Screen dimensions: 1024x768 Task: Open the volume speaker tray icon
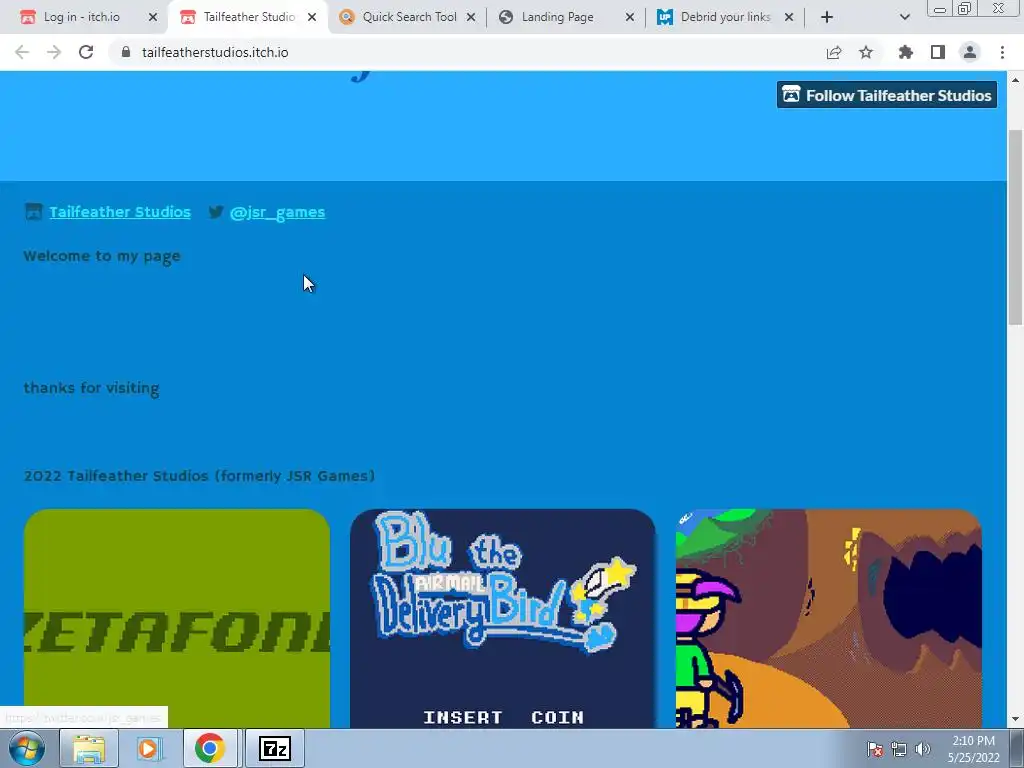coord(922,749)
